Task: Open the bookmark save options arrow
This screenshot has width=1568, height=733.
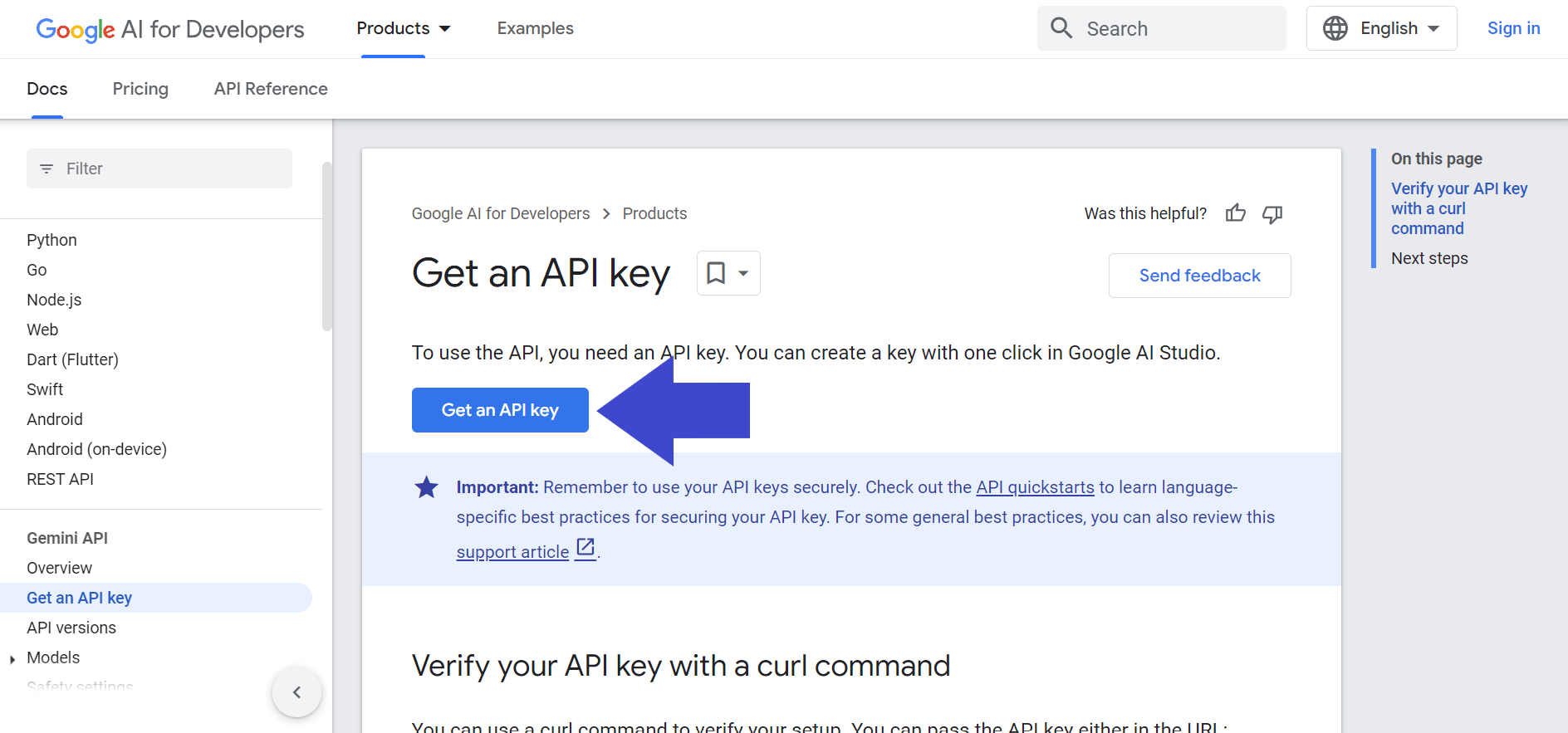Action: (x=742, y=272)
